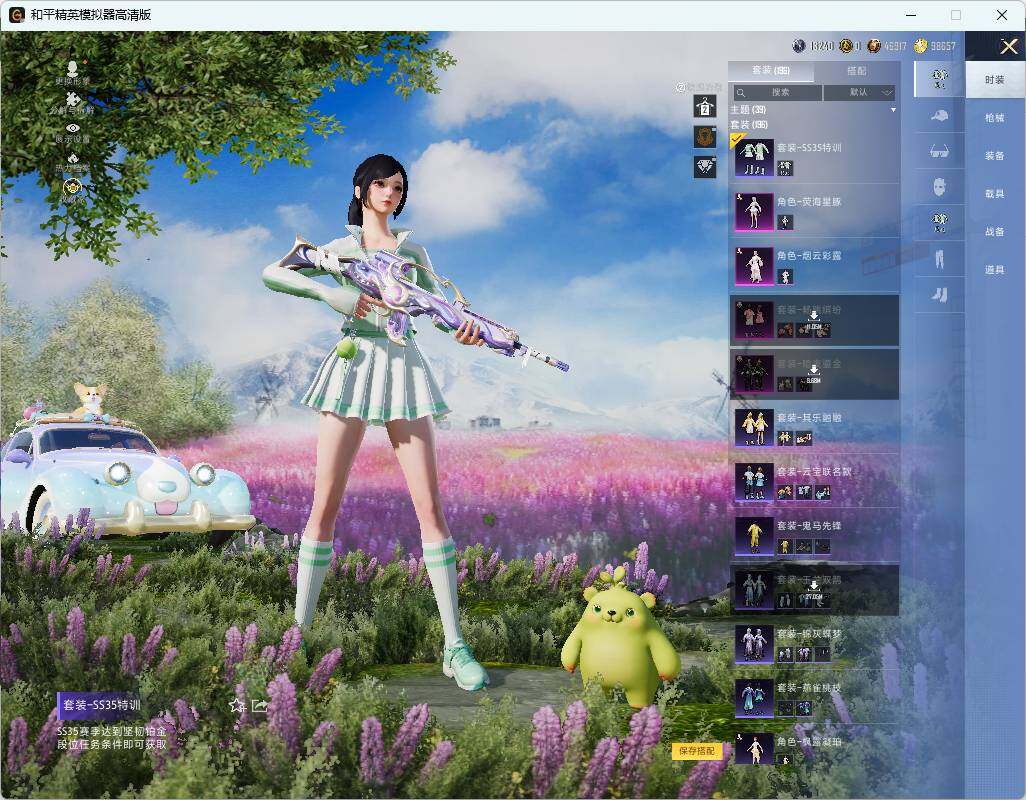Click the orange lion emblem square icon

[x=705, y=137]
